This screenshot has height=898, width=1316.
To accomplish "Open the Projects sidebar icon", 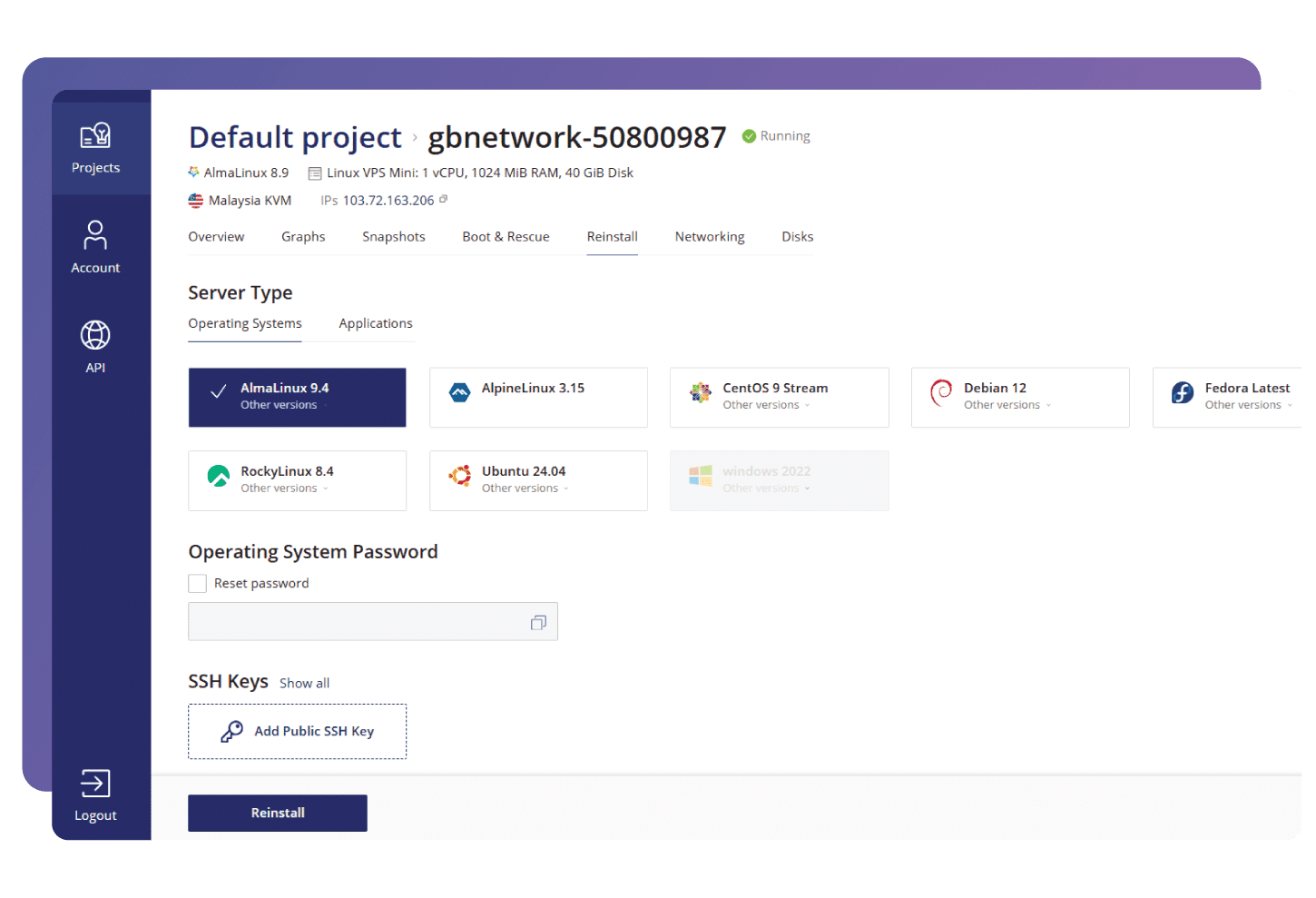I will [95, 137].
